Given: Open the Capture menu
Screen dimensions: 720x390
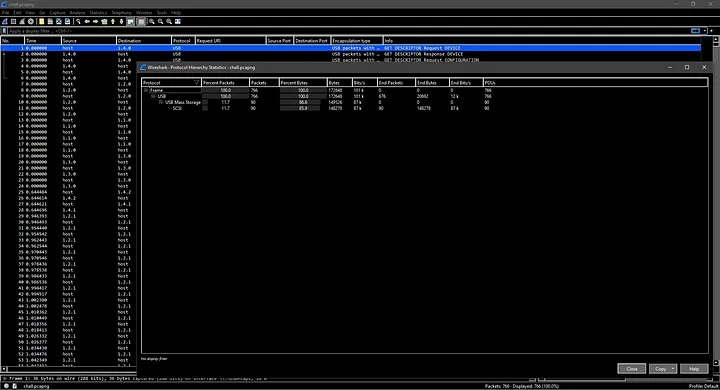Looking at the screenshot, I should pos(57,13).
